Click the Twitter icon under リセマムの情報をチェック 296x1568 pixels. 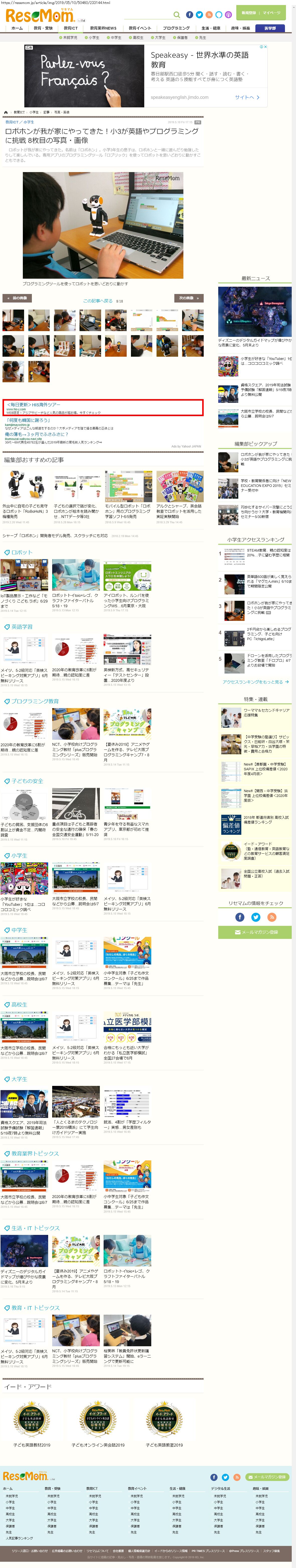click(256, 917)
